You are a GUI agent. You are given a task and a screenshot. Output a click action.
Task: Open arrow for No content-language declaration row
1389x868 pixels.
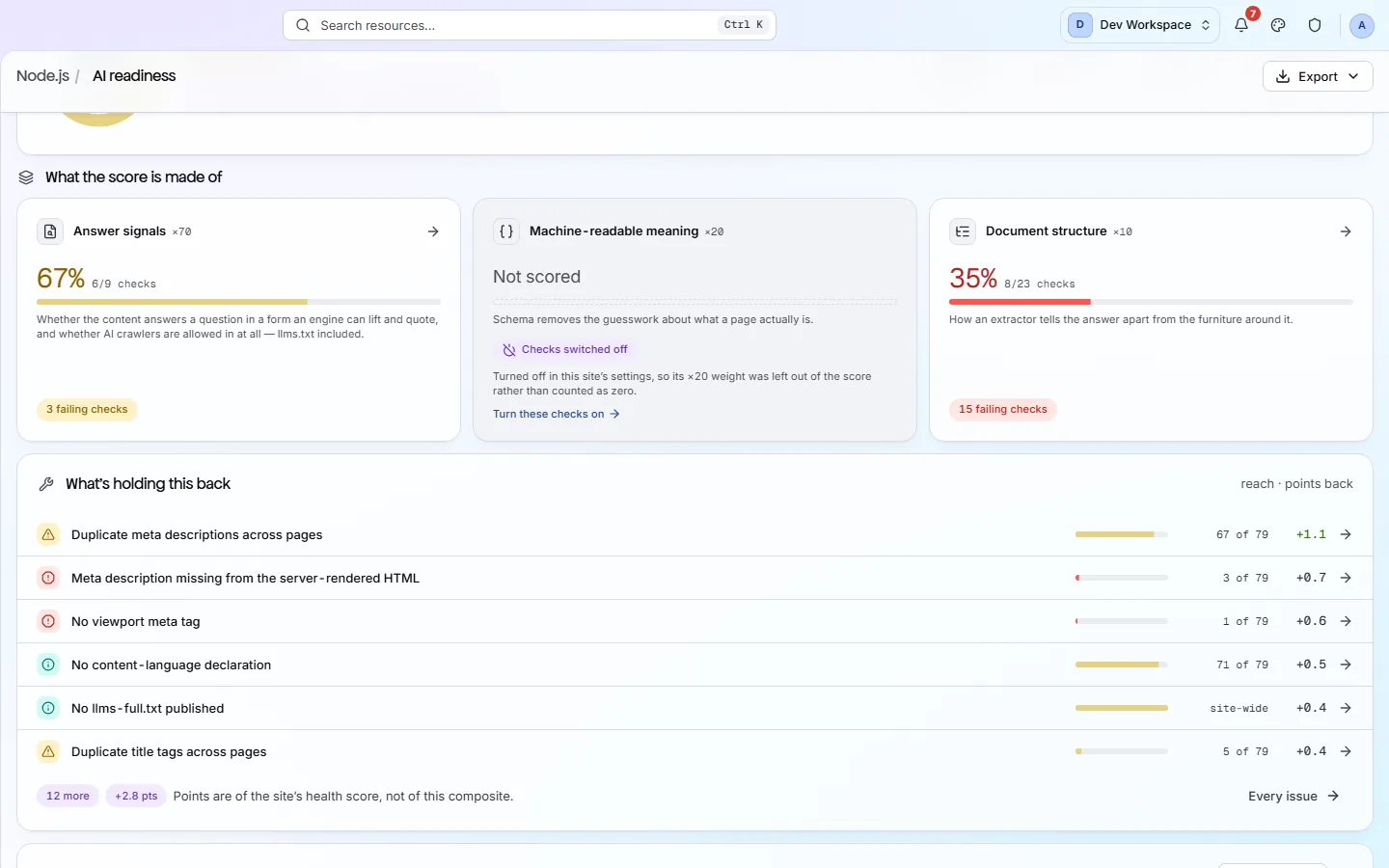(x=1346, y=665)
